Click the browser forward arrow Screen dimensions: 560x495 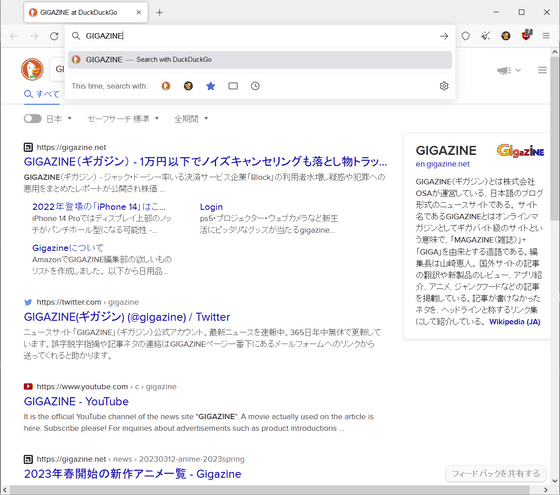pos(34,36)
